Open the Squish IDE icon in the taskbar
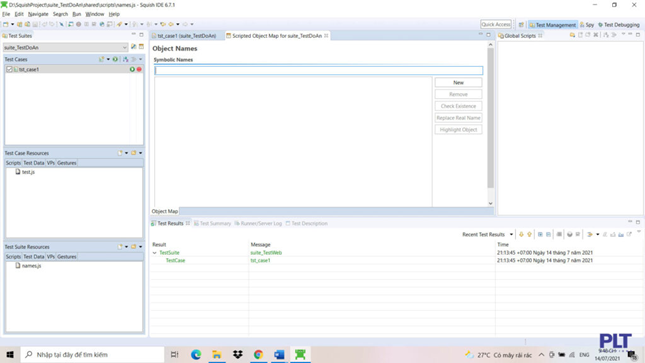 (x=300, y=354)
